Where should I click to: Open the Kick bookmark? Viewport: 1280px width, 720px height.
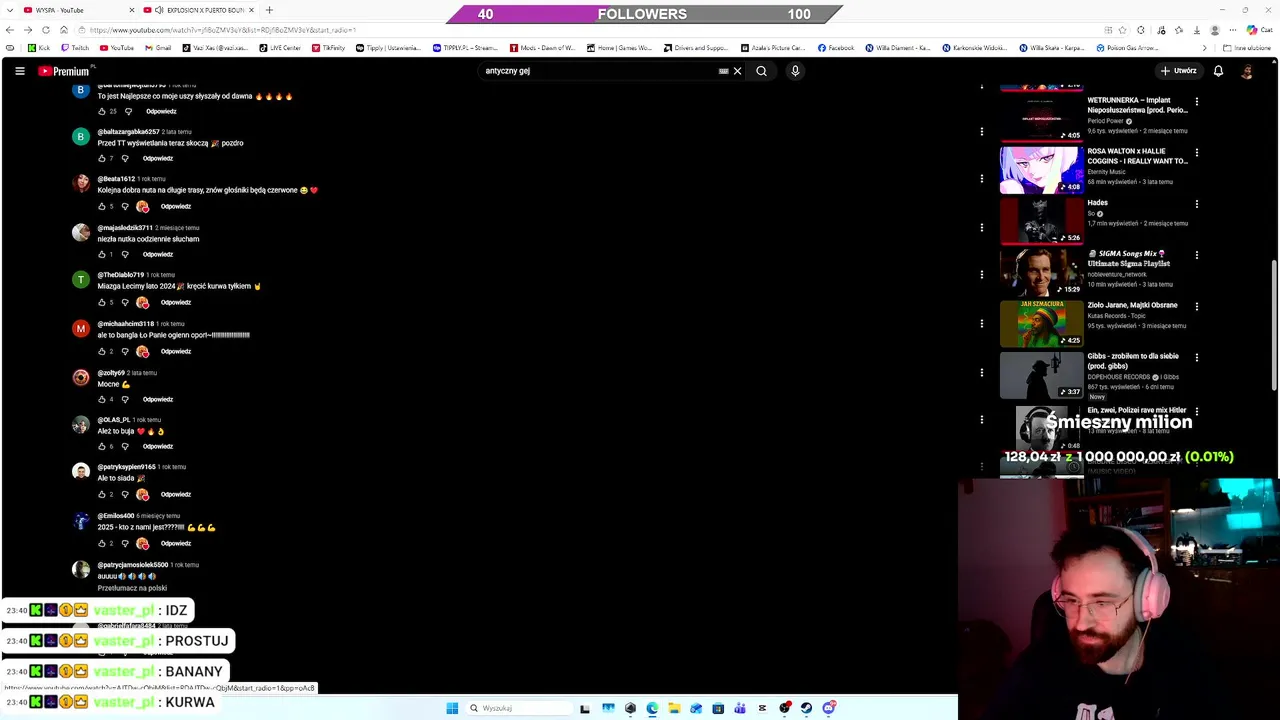pyautogui.click(x=39, y=48)
